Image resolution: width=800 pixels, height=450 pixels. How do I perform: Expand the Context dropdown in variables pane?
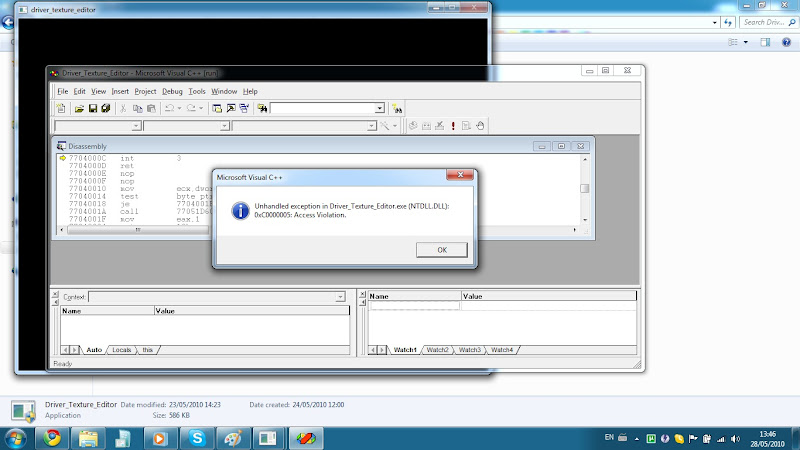click(340, 297)
